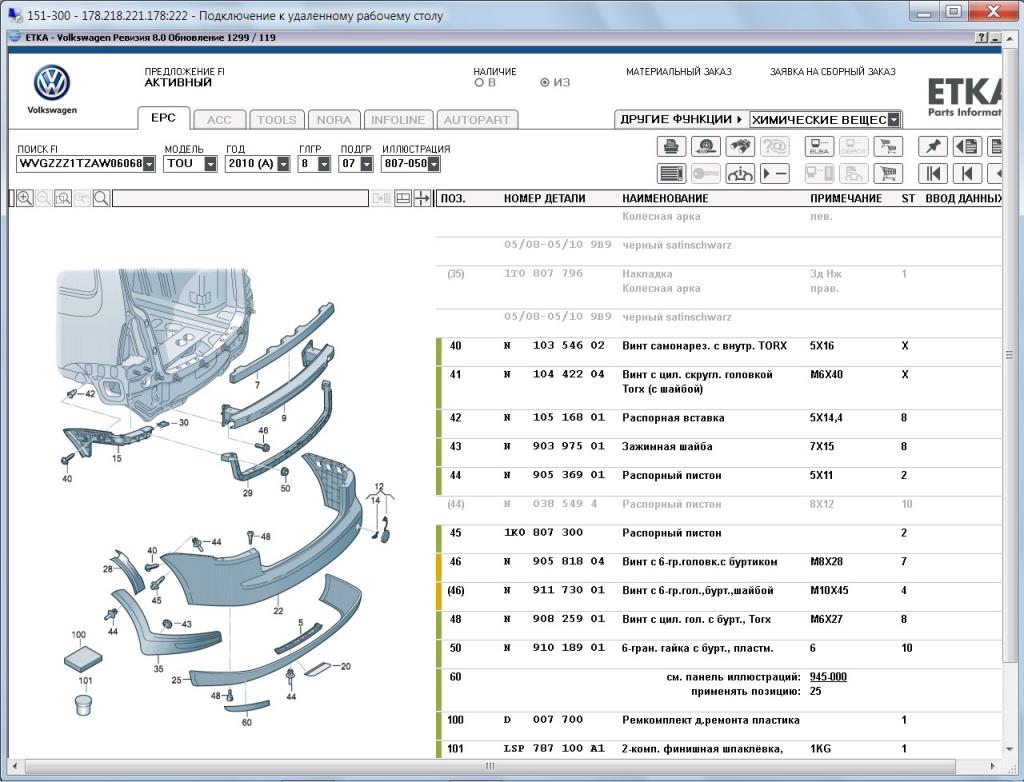This screenshot has height=782, width=1024.
Task: Select row 48 Винт с цил. гол. с бурт., Torx
Action: (719, 625)
